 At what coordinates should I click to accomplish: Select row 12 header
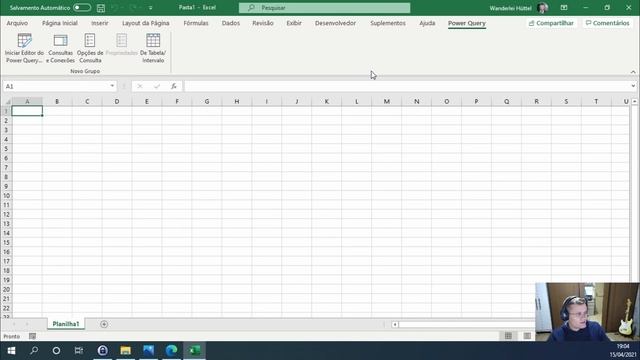[x=6, y=214]
